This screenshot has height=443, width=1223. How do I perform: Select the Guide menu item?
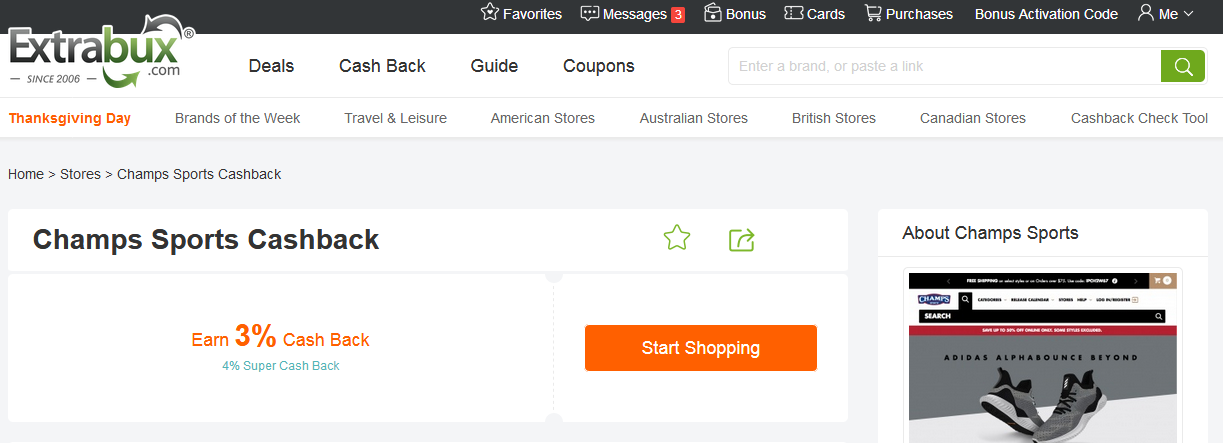pyautogui.click(x=494, y=66)
